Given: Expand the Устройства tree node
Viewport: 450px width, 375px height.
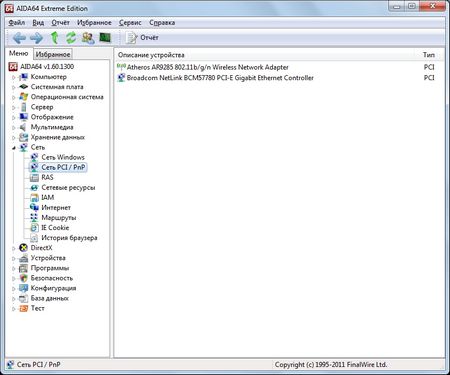Looking at the screenshot, I should pos(13,258).
